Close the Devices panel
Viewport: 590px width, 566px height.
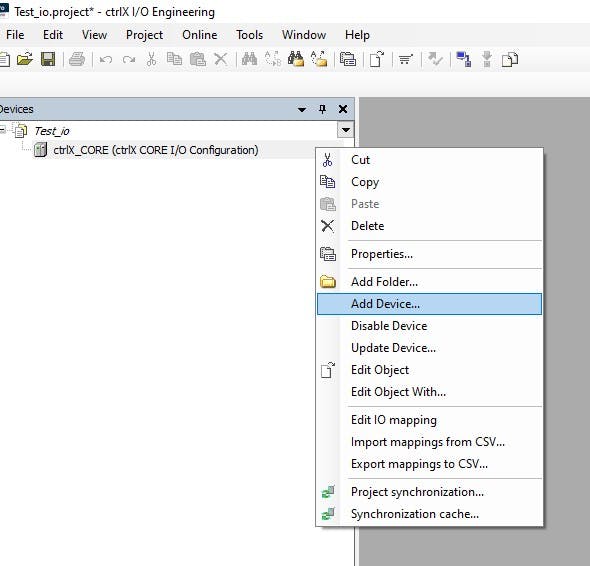click(x=343, y=109)
